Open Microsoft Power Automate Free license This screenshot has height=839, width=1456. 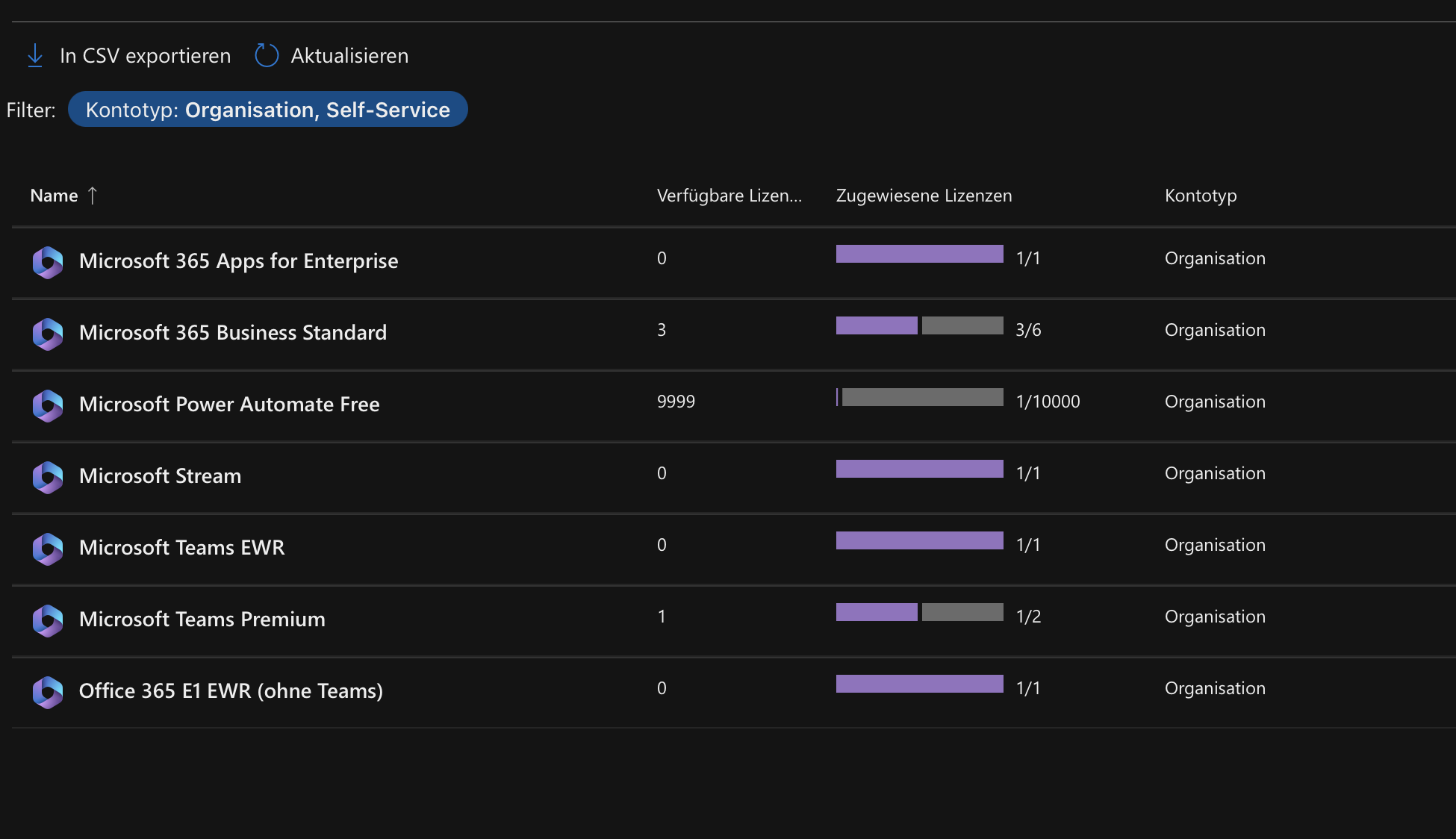point(229,405)
